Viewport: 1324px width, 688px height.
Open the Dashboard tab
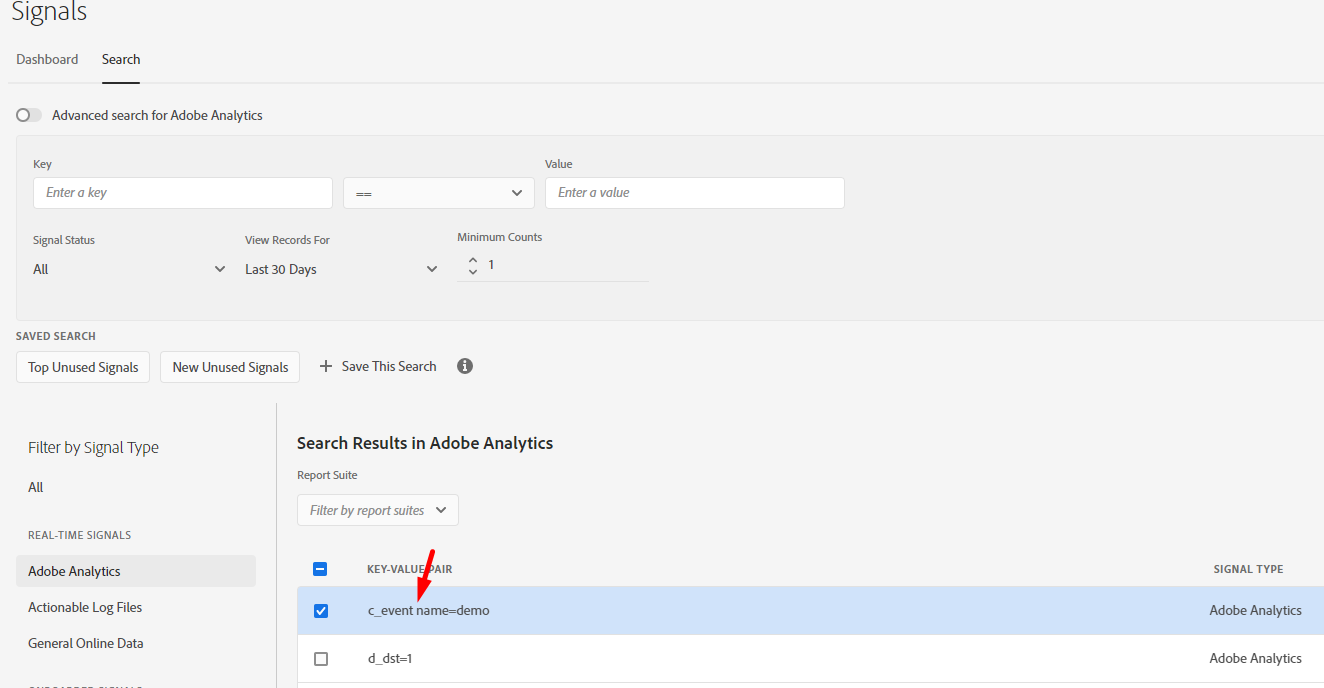(47, 59)
